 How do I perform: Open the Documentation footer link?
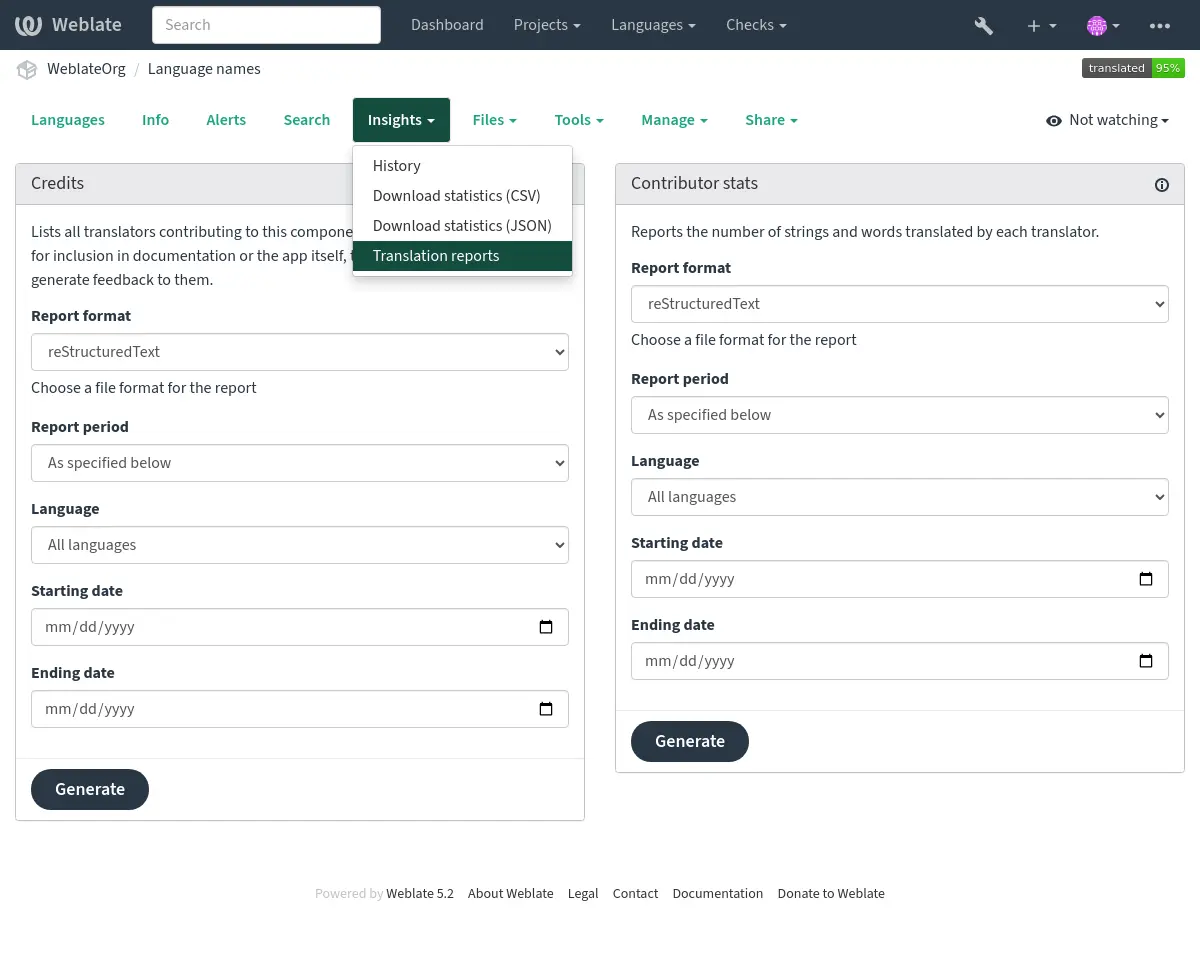(x=718, y=894)
